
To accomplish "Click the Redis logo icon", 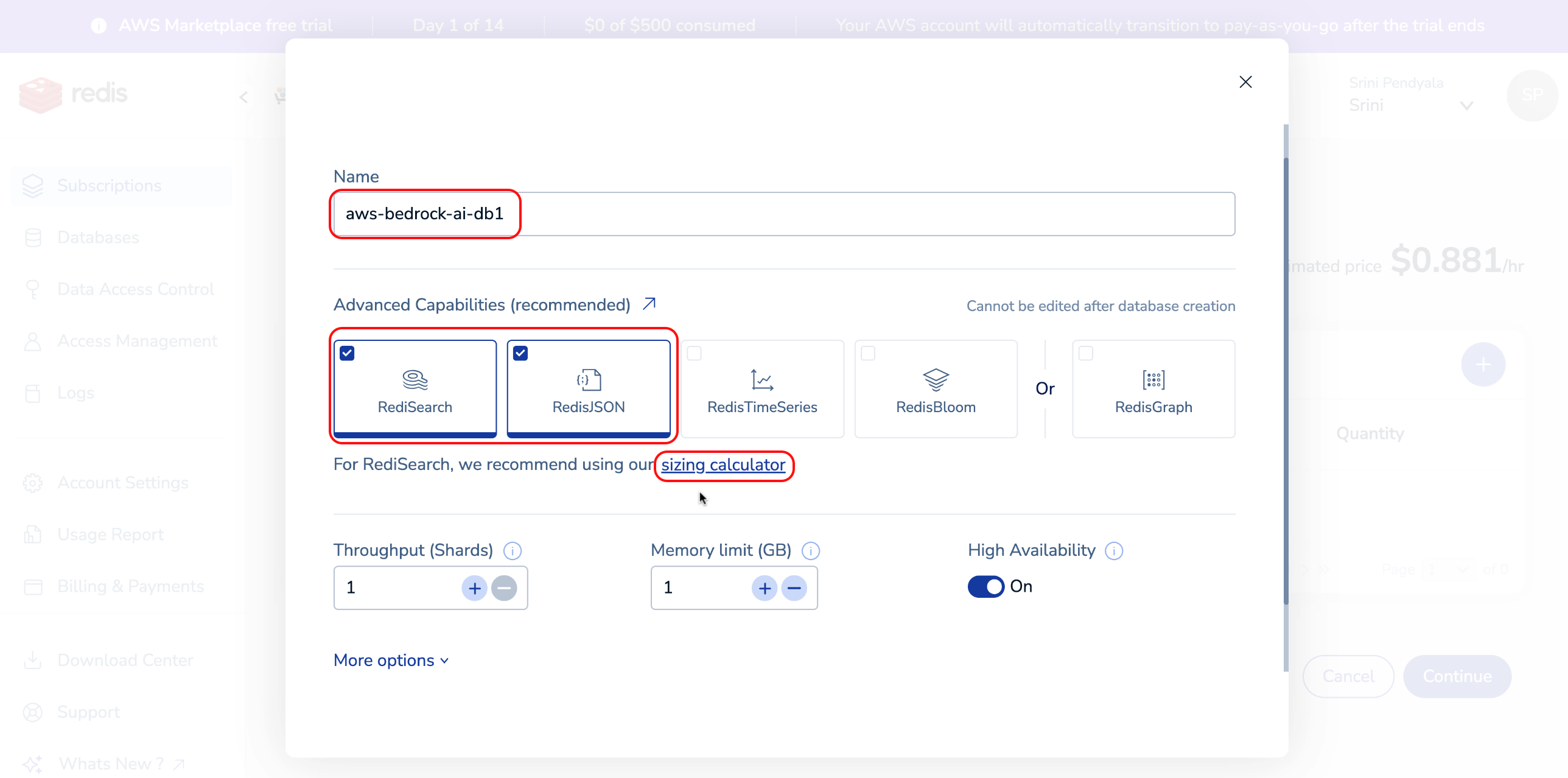I will pyautogui.click(x=39, y=95).
